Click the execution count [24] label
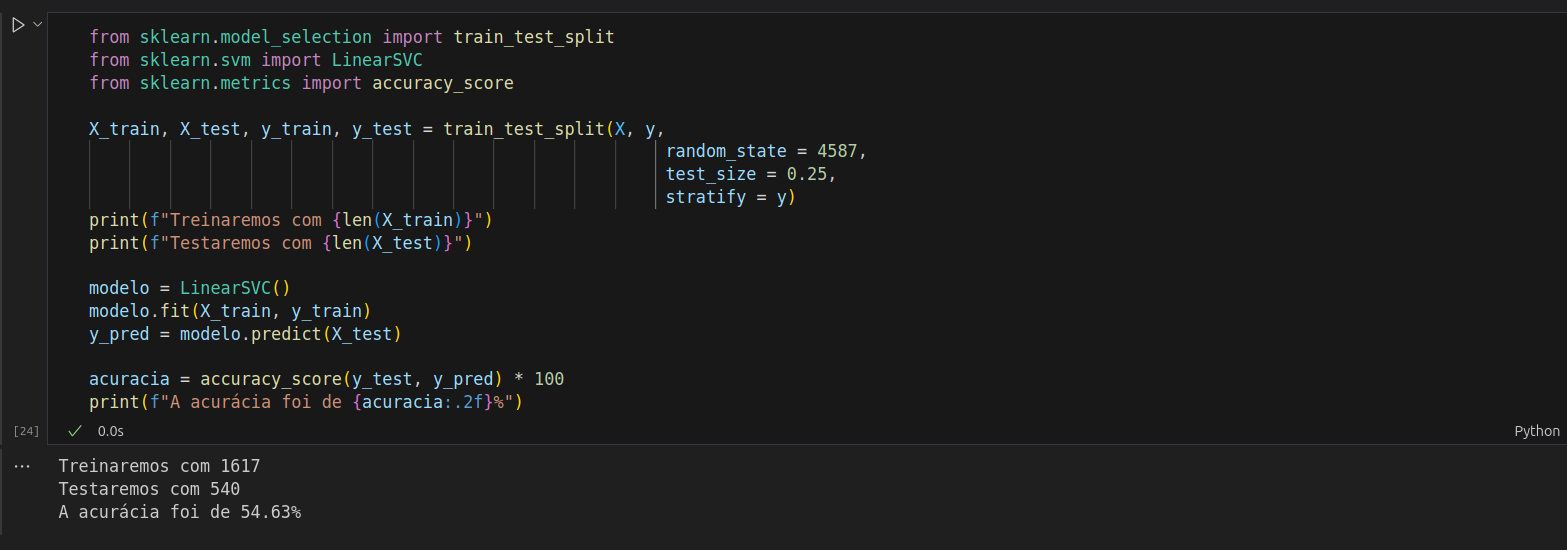This screenshot has height=550, width=1567. click(x=26, y=431)
